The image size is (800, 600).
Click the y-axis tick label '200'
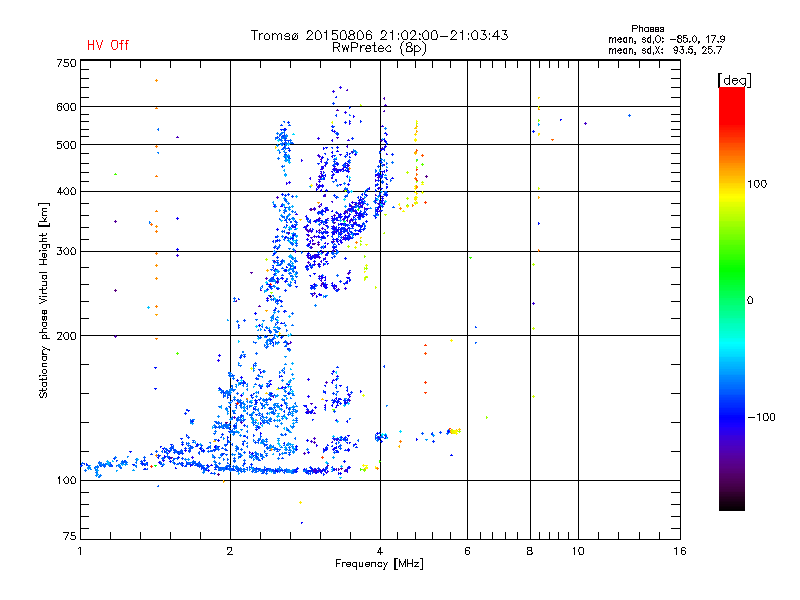pos(66,336)
